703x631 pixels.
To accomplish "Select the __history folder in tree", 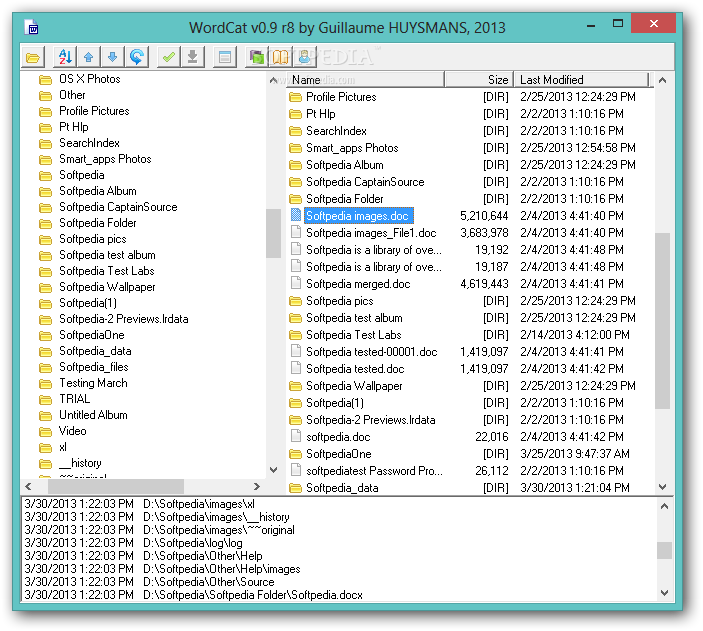I will [x=80, y=463].
